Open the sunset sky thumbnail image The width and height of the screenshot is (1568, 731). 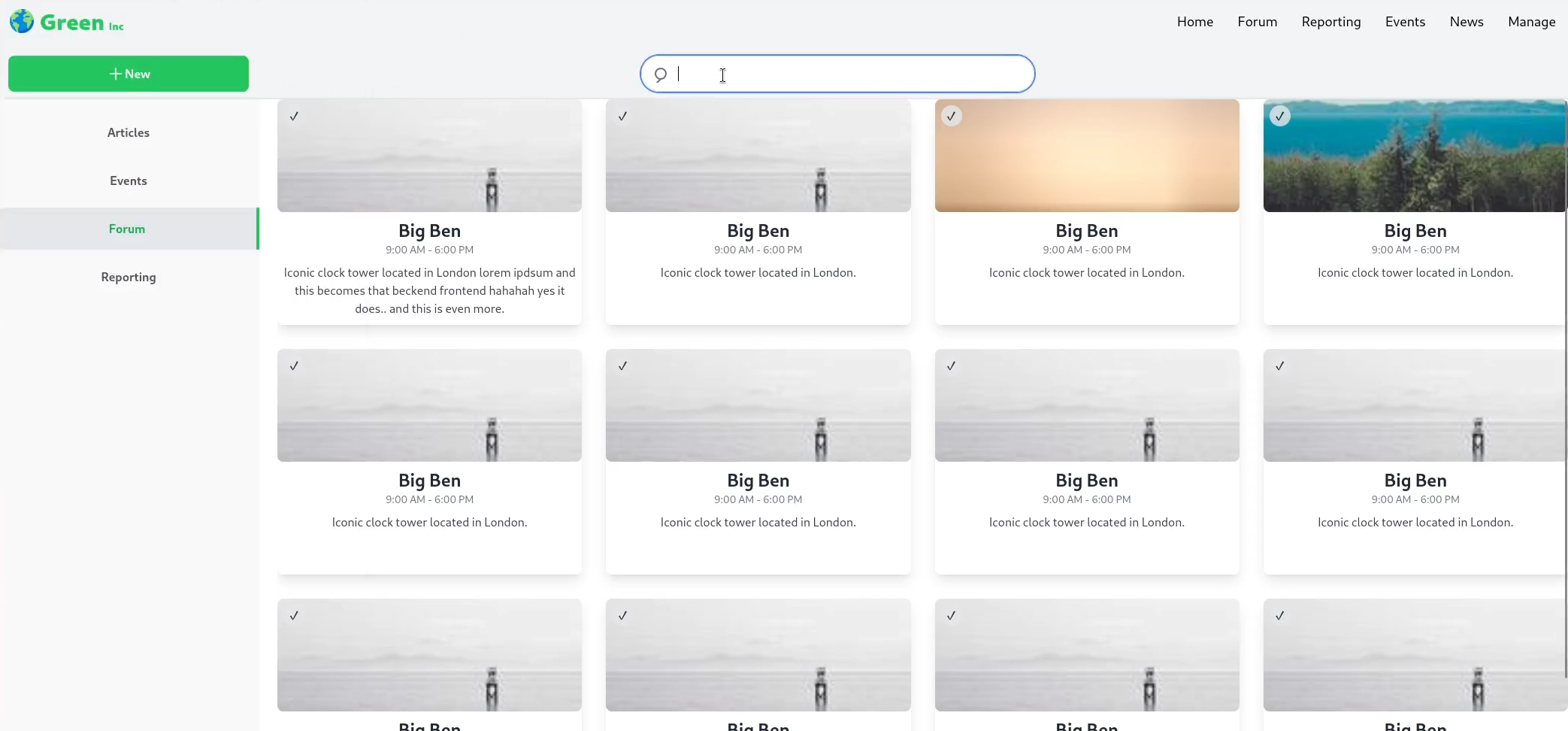pos(1087,156)
